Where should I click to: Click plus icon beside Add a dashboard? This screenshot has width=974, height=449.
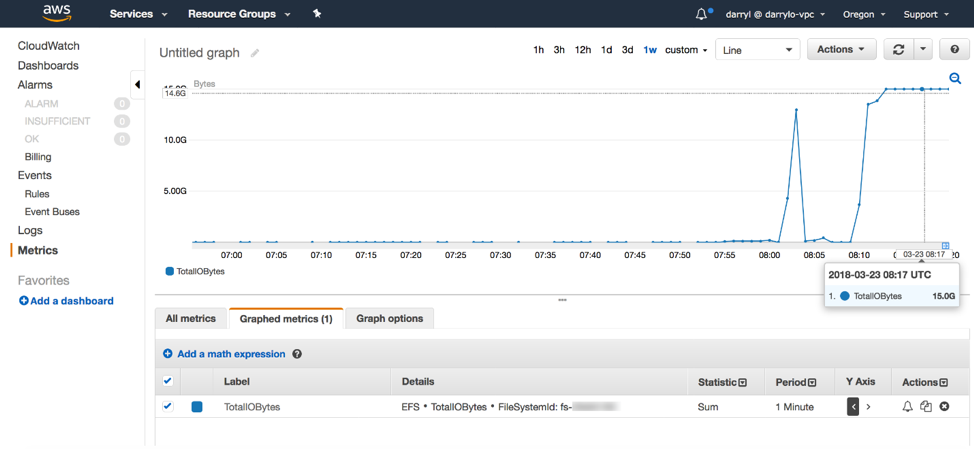tap(24, 301)
